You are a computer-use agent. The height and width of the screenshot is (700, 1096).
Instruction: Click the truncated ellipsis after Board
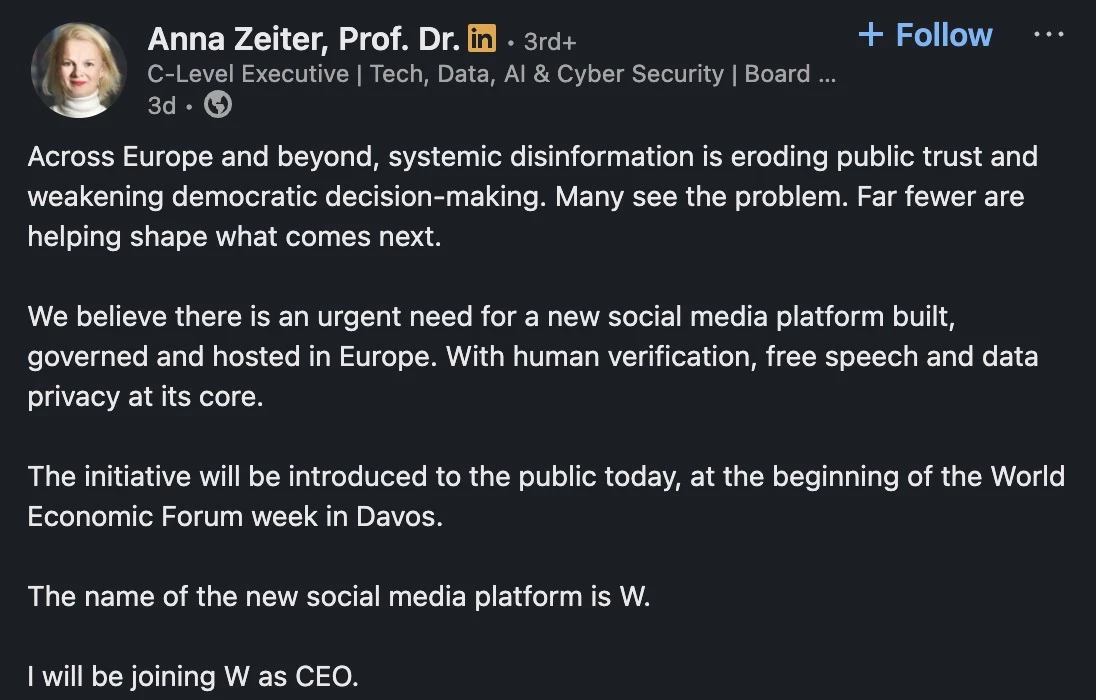[826, 74]
